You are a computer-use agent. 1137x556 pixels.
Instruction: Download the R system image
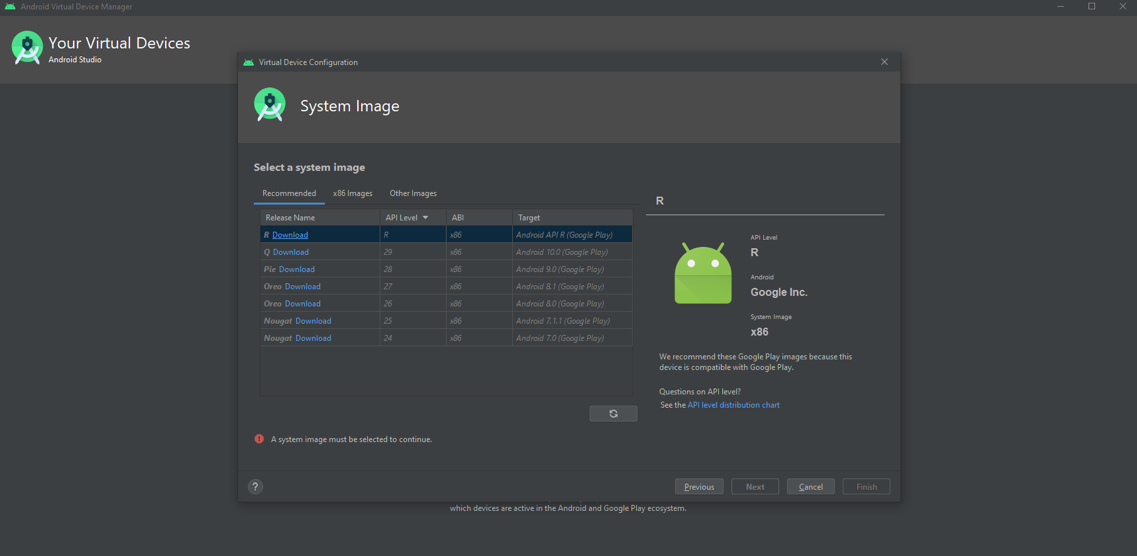click(290, 235)
